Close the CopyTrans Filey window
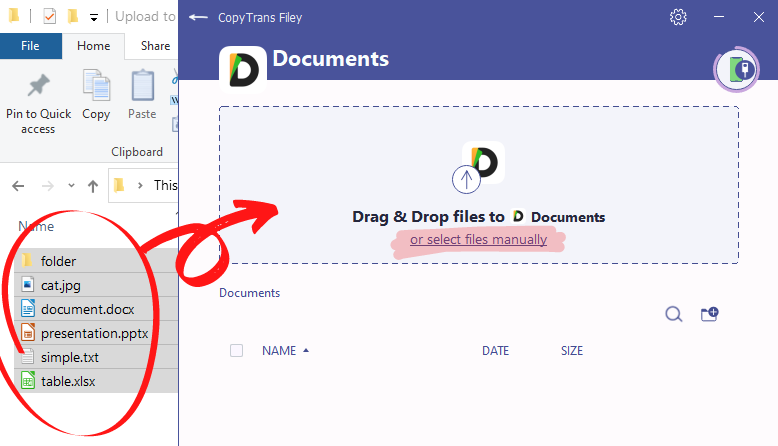Screen dimensions: 778x446 click(759, 17)
